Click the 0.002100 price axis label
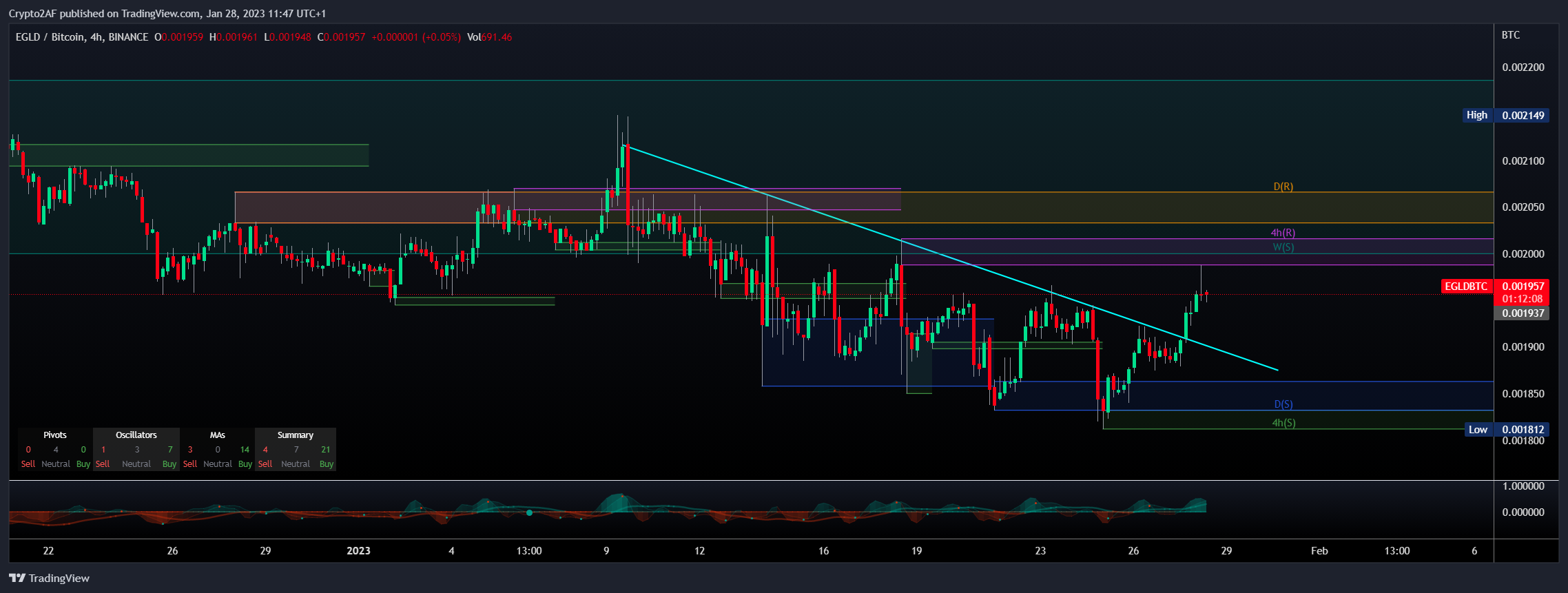Screen dimensions: 1568x593 pos(1523,161)
